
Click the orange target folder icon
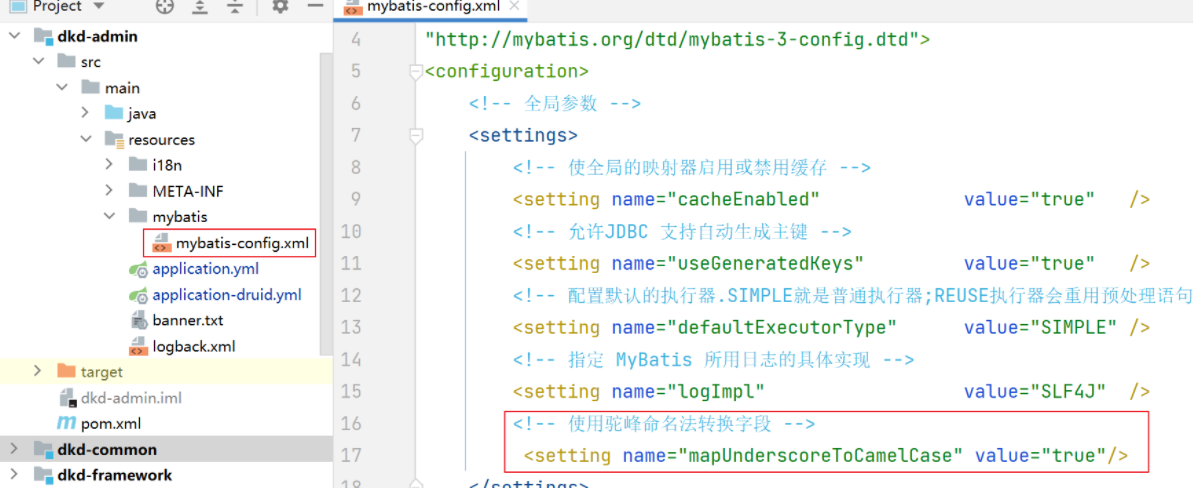(x=67, y=371)
